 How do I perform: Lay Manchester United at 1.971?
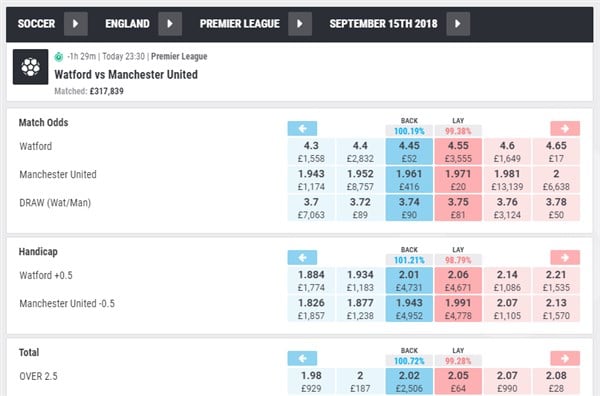coord(458,180)
